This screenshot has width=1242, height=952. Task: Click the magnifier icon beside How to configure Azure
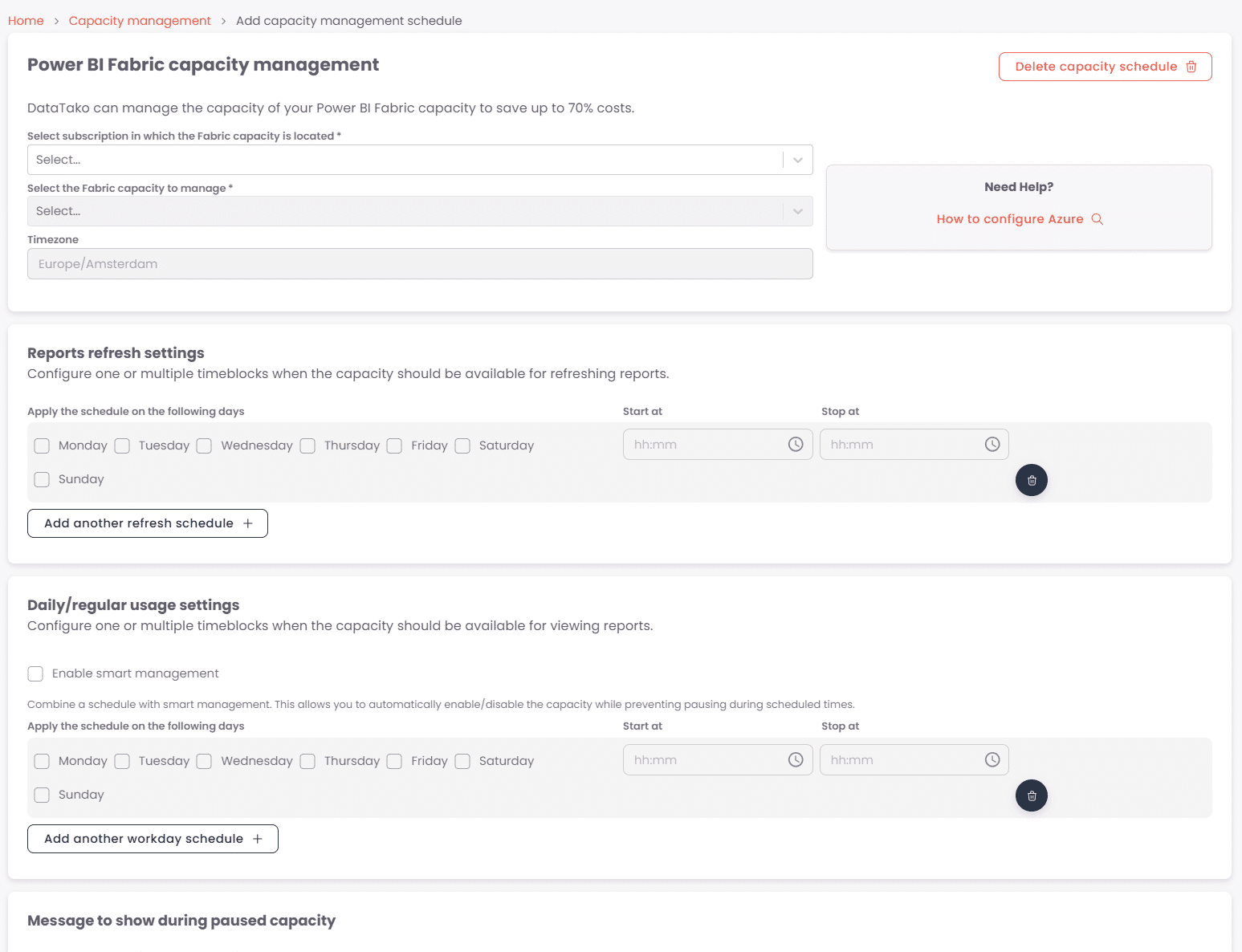click(x=1097, y=219)
